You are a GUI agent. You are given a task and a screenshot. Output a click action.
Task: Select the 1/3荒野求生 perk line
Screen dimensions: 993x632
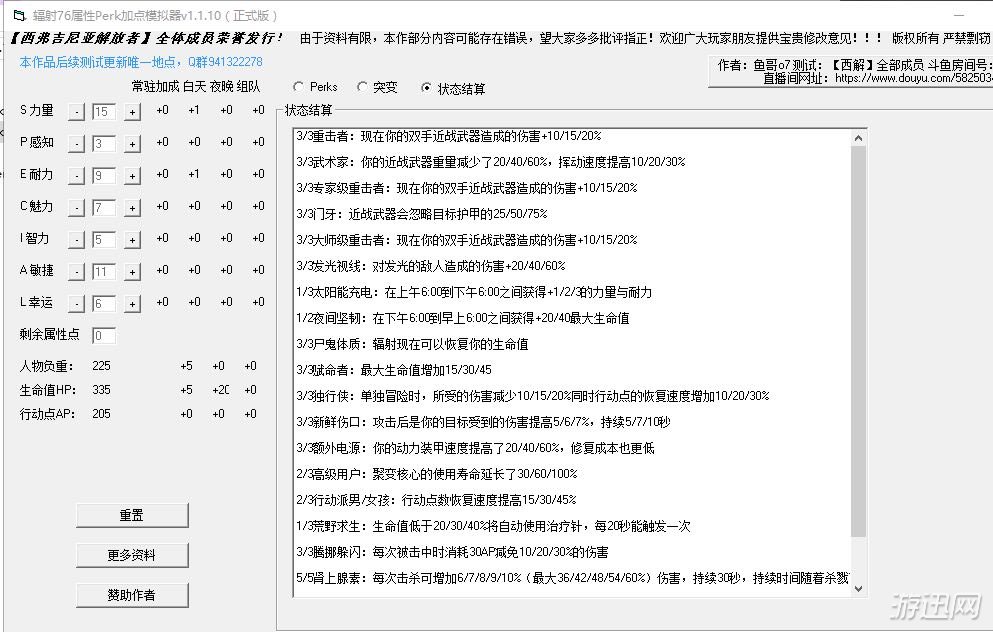493,526
